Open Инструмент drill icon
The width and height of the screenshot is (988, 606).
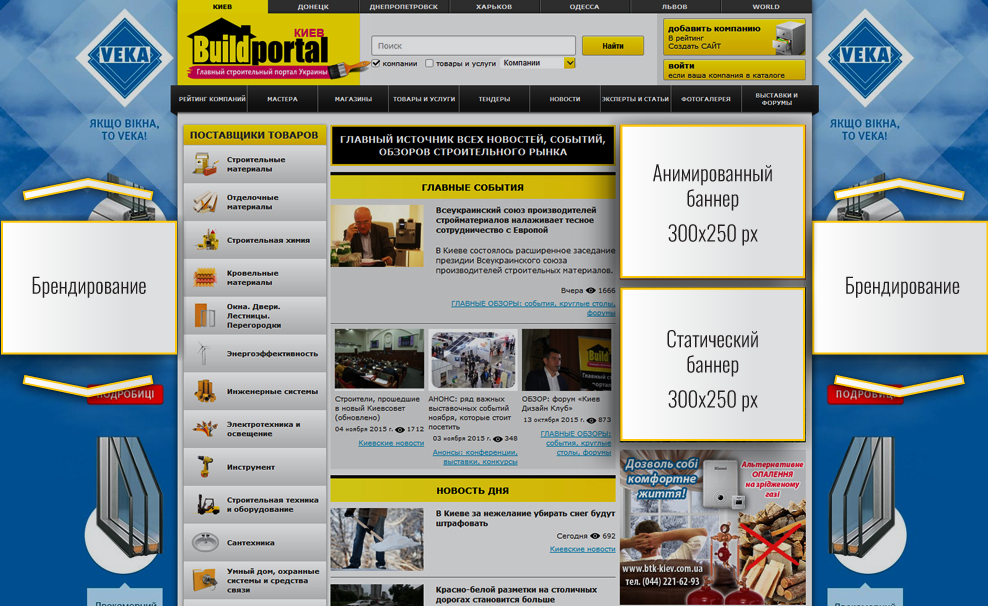[x=205, y=466]
